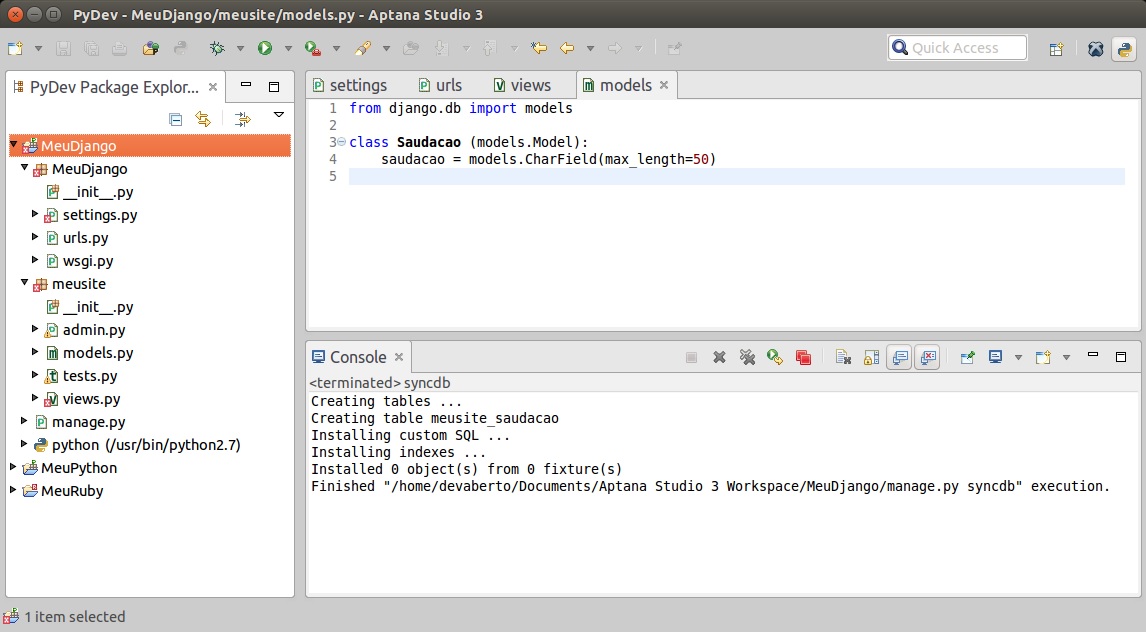Collapse the meusite package tree node
The image size is (1146, 632).
(25, 284)
